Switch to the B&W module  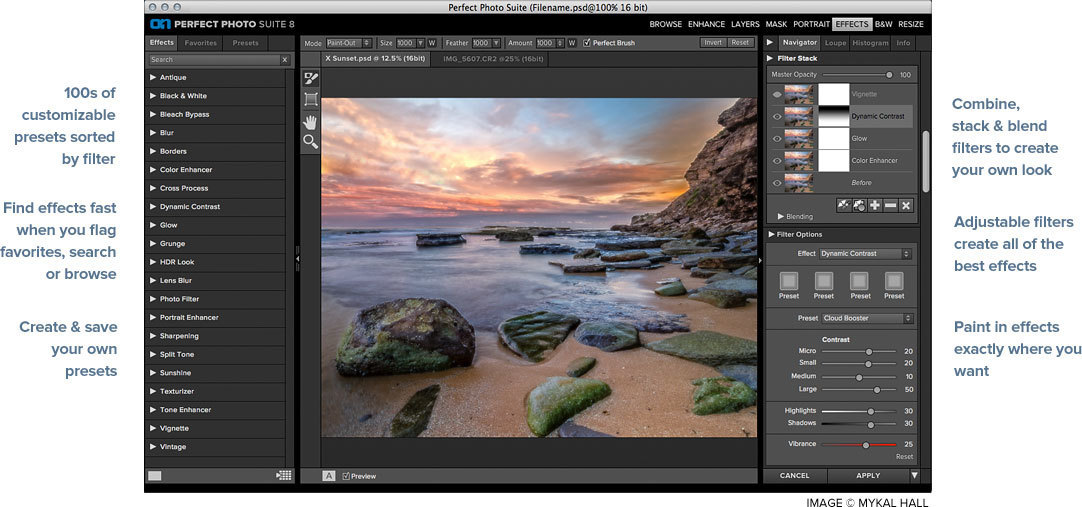tap(883, 24)
